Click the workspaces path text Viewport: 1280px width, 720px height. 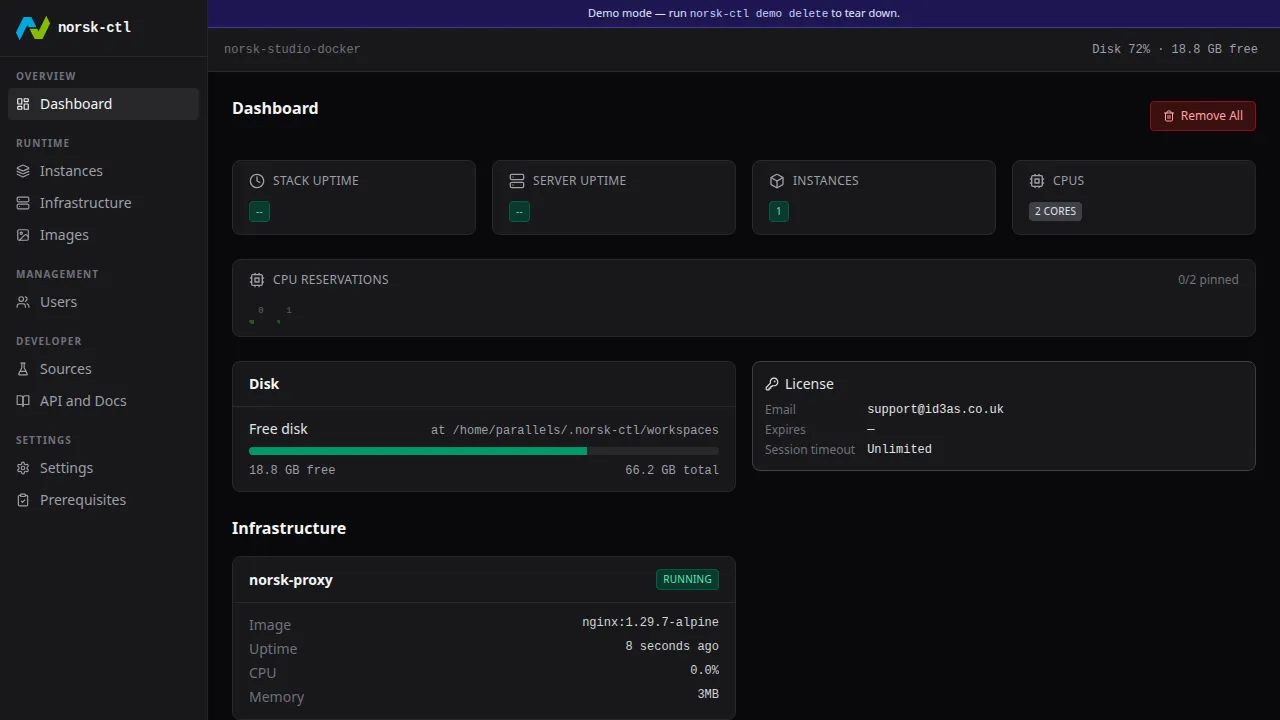[575, 431]
